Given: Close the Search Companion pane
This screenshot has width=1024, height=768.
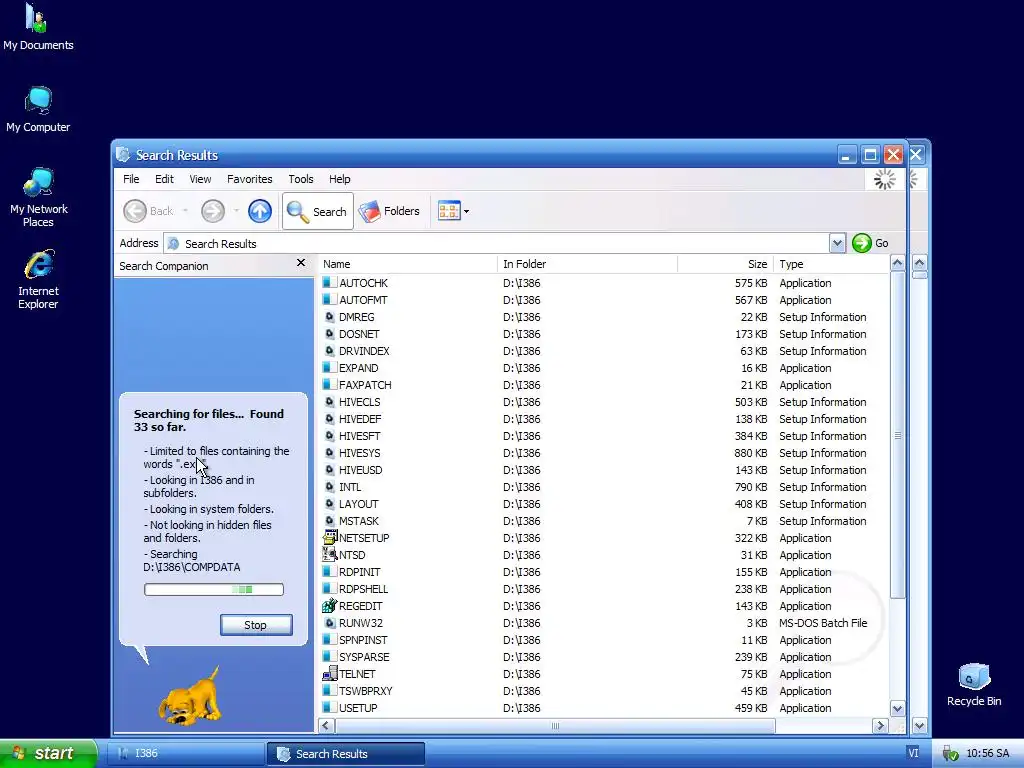Looking at the screenshot, I should pos(300,263).
